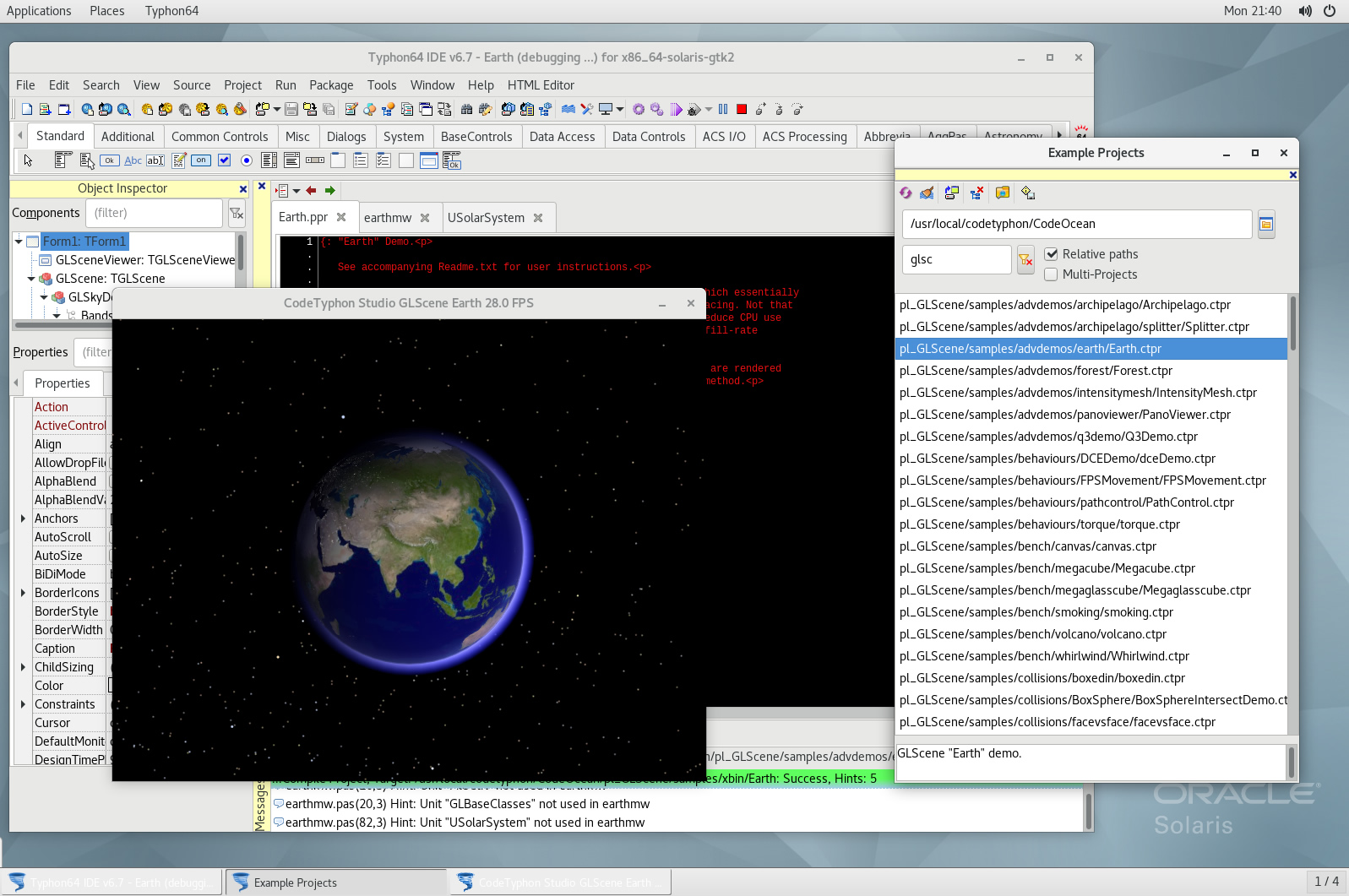Screen dimensions: 1349x896
Task: Open the monitor view dropdown arrow
Action: [620, 109]
